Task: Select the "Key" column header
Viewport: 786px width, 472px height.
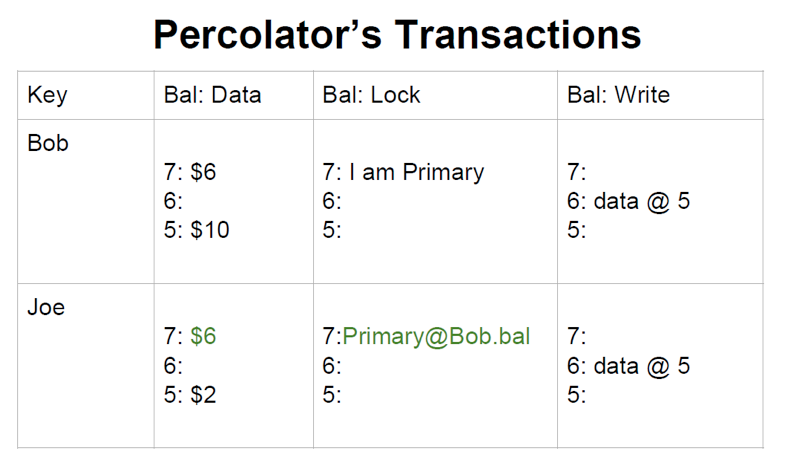Action: [x=47, y=96]
